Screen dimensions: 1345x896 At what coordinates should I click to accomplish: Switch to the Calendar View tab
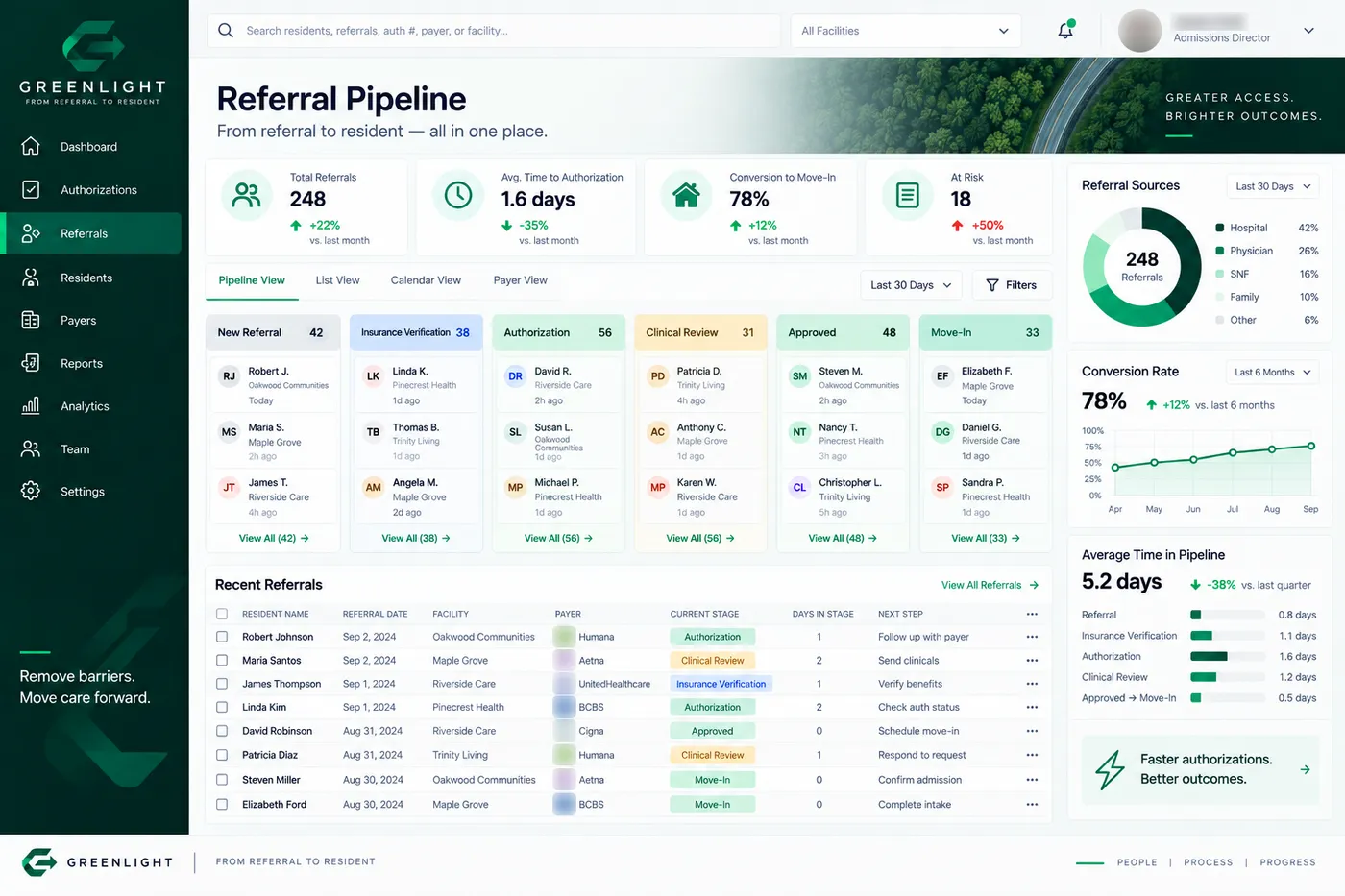[x=426, y=280]
